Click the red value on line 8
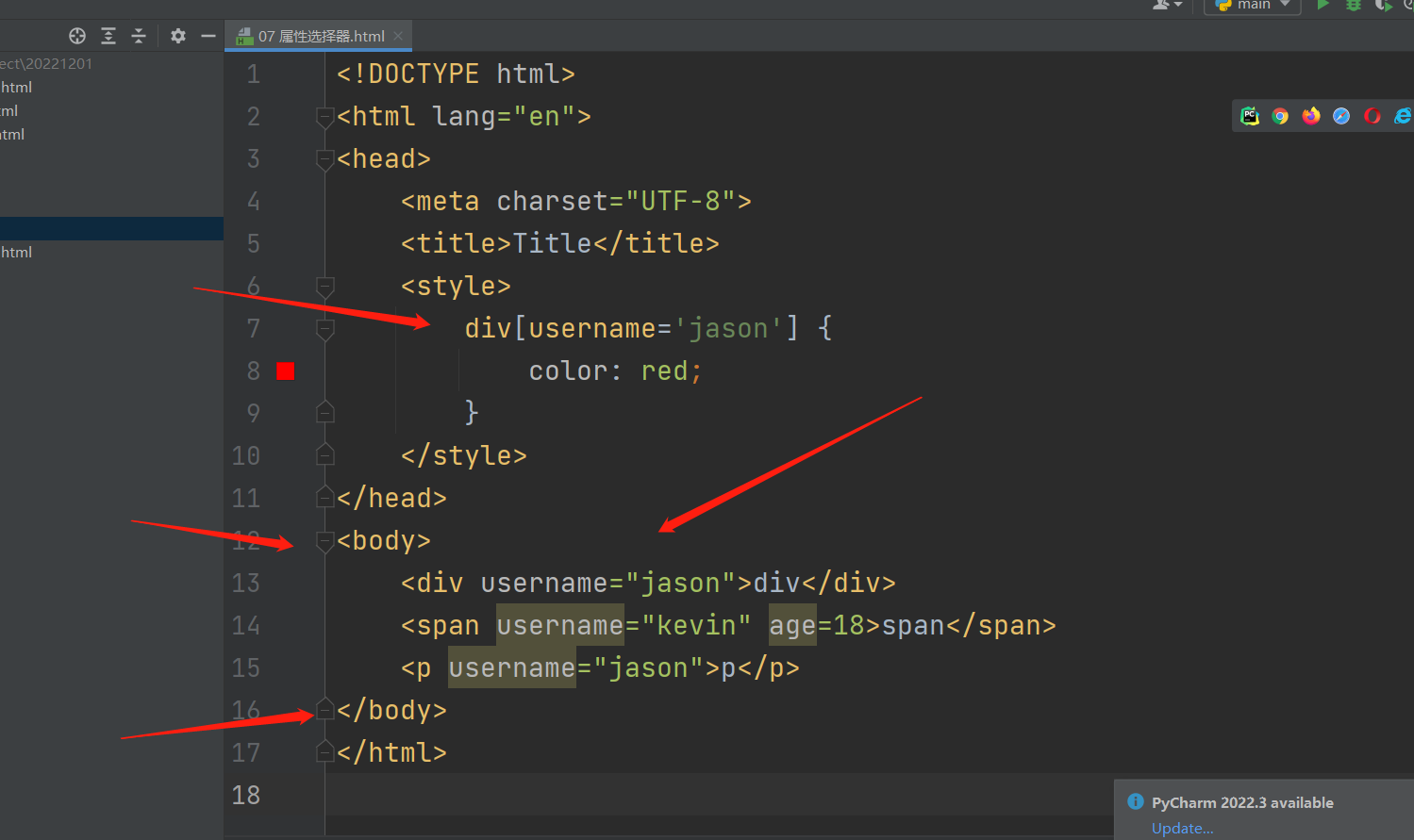1414x840 pixels. (x=664, y=371)
